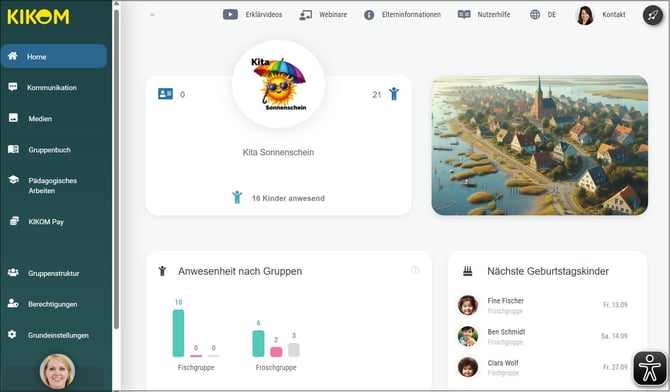Click the Froschgruppe grey bar showing 3

coord(294,350)
